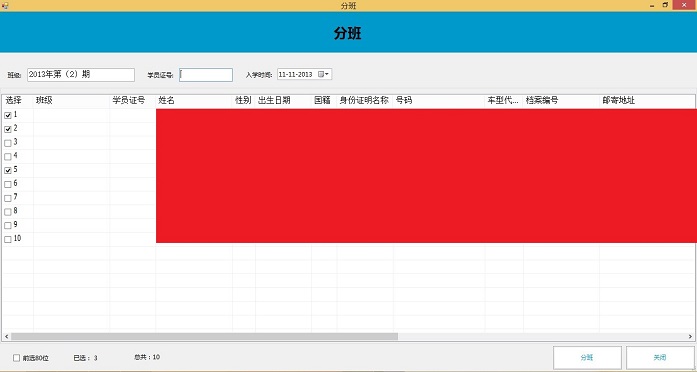Image resolution: width=697 pixels, height=372 pixels.
Task: Restore the window with title bar button
Action: 665,5
